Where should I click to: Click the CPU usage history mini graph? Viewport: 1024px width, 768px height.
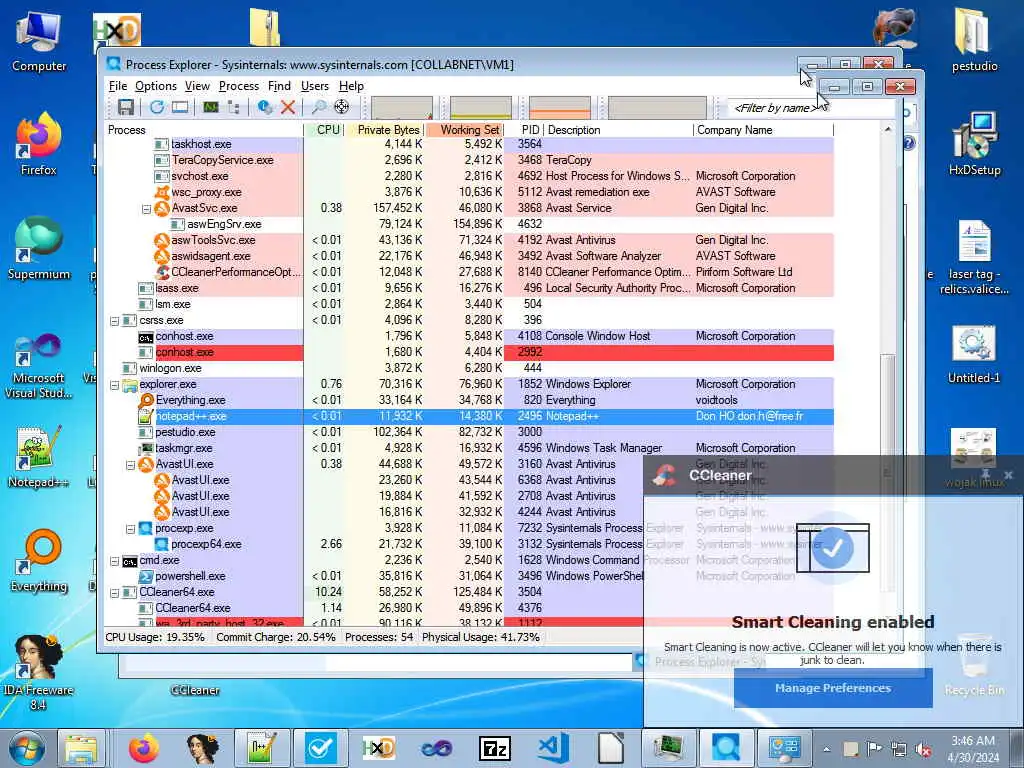click(402, 108)
